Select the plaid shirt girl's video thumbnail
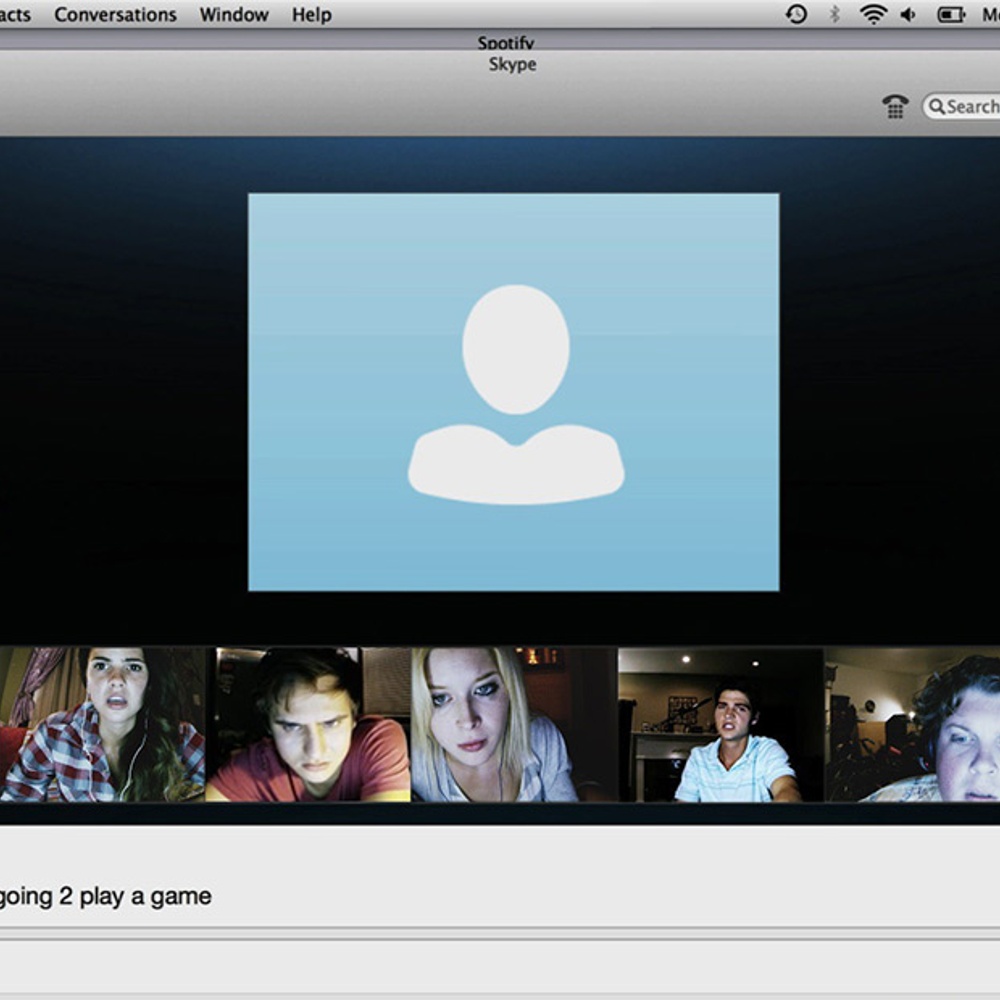The height and width of the screenshot is (1000, 1000). 102,724
